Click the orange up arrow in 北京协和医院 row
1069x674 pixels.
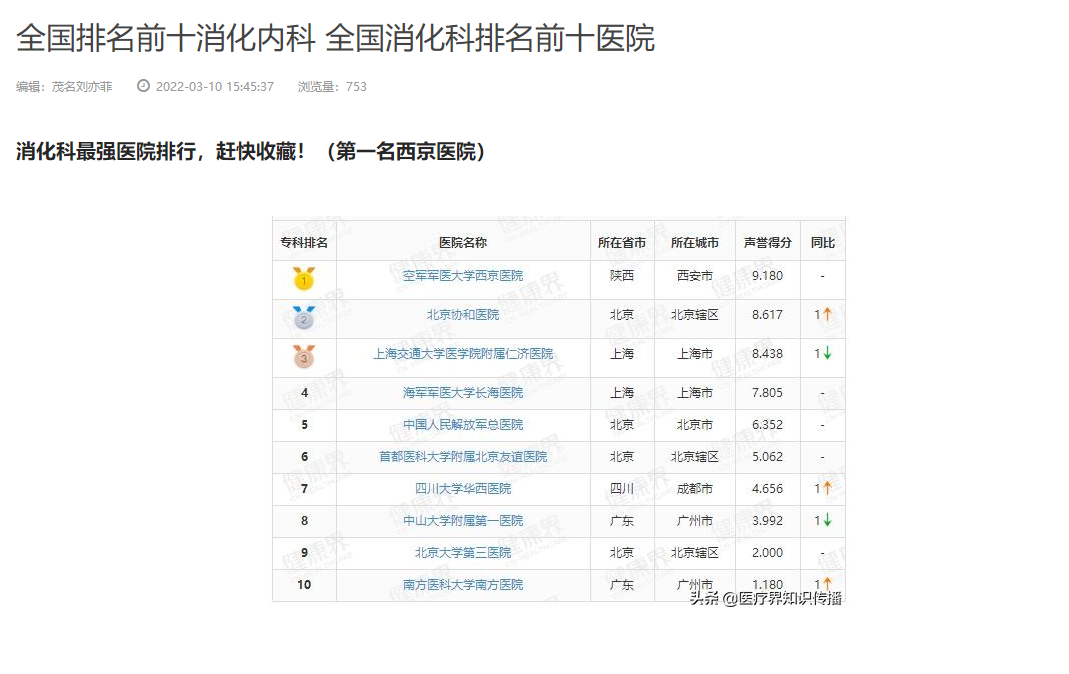(x=827, y=314)
